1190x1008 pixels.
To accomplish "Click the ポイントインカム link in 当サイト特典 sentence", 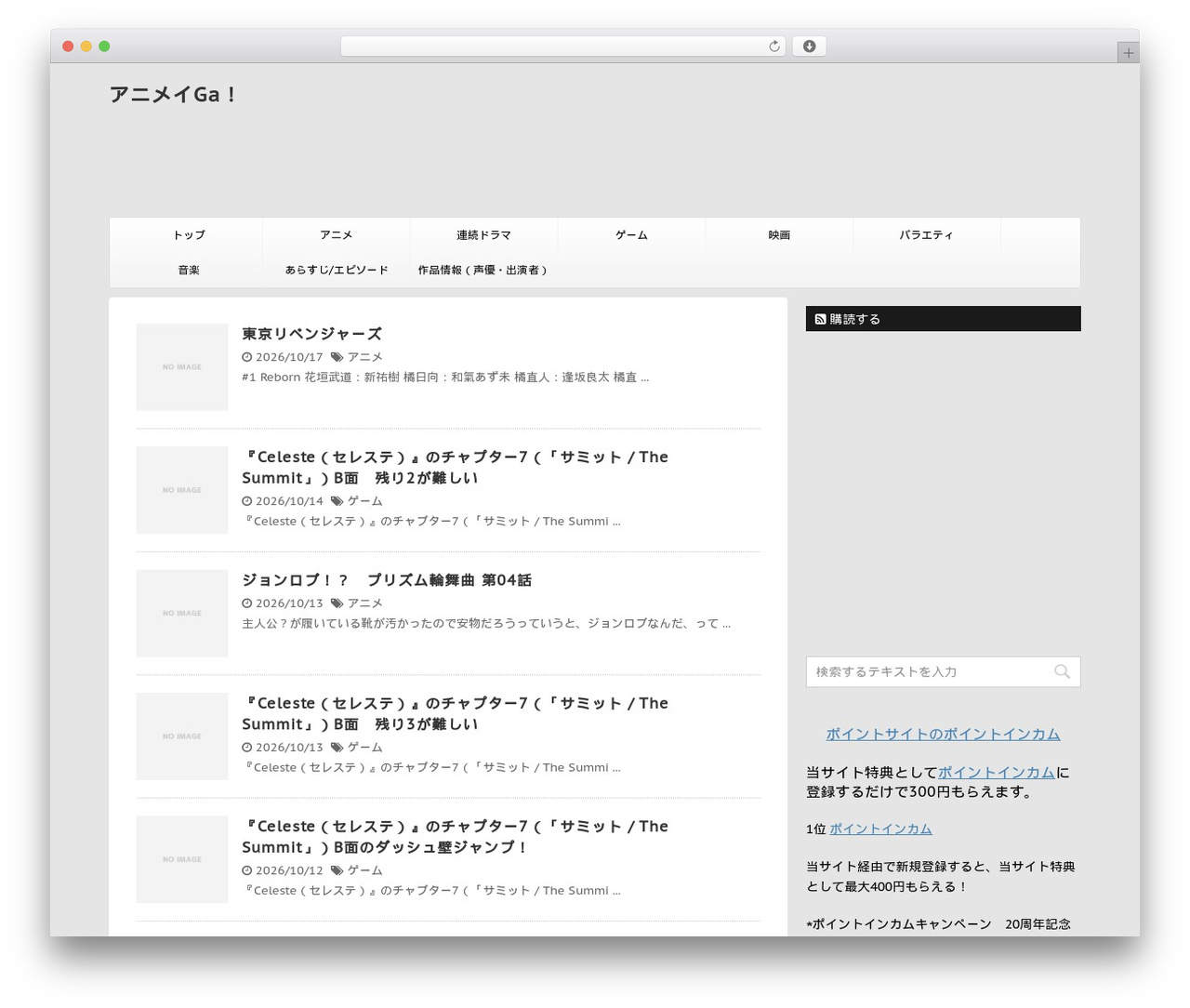I will coord(997,772).
